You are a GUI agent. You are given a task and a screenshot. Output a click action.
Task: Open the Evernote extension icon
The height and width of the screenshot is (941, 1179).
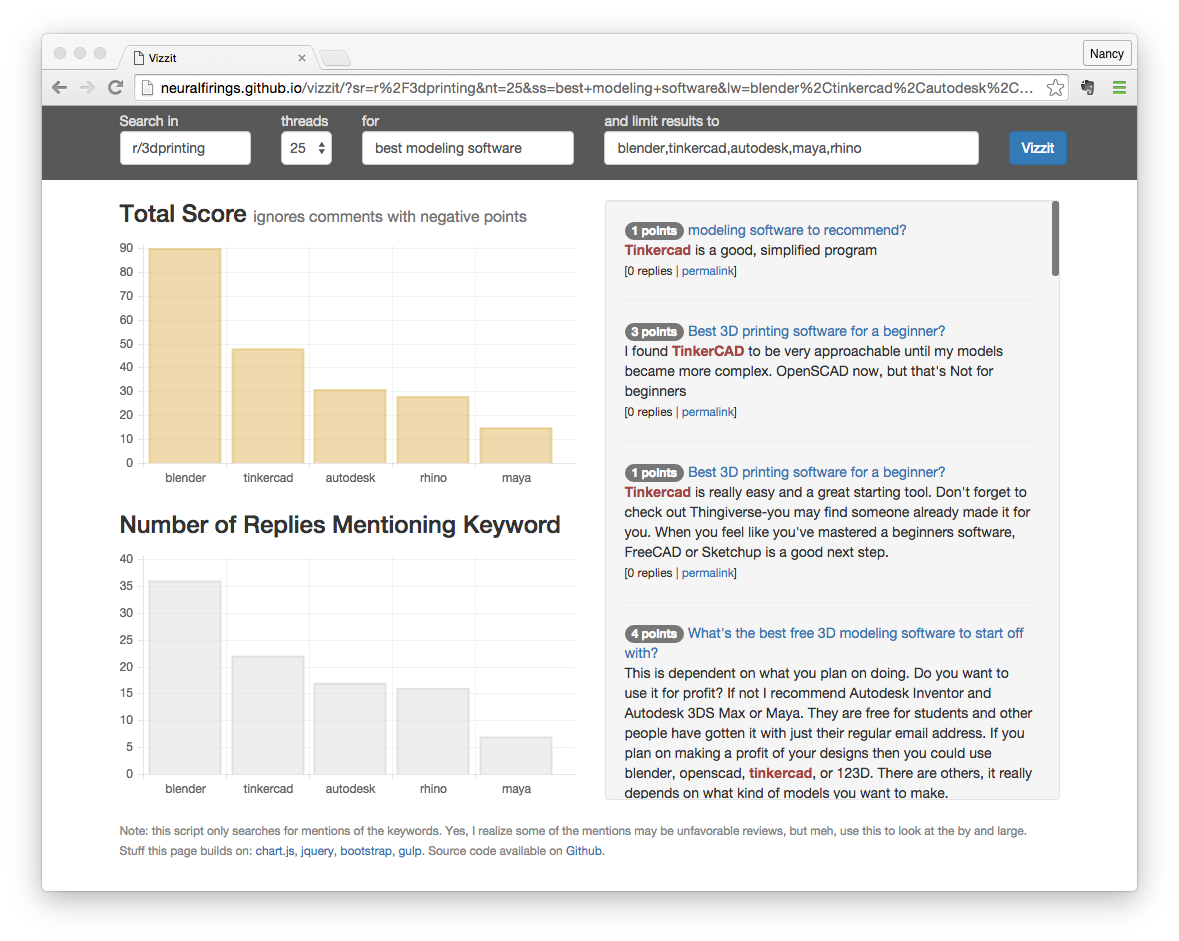pos(1087,88)
